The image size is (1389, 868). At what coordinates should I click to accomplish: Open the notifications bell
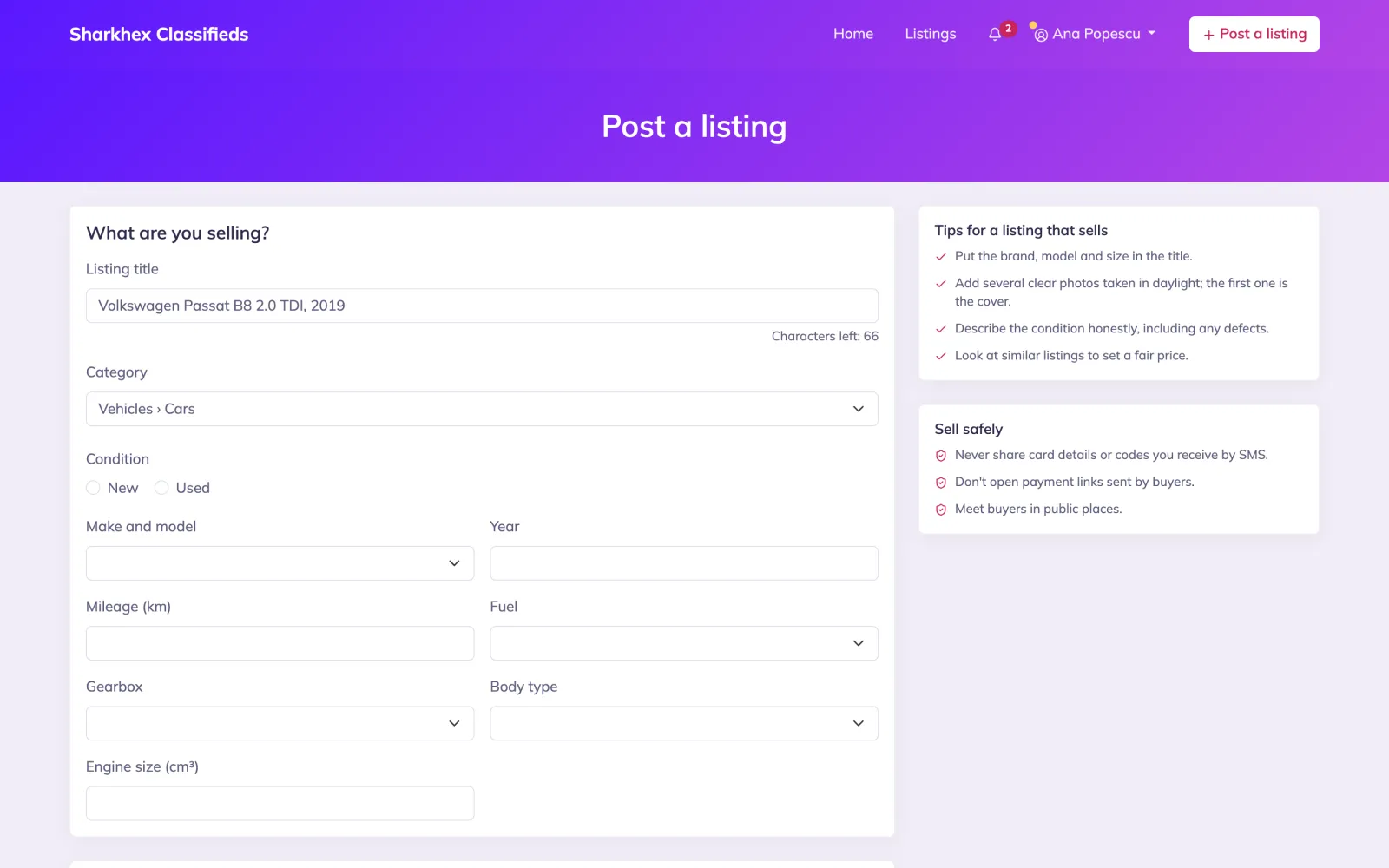click(995, 35)
